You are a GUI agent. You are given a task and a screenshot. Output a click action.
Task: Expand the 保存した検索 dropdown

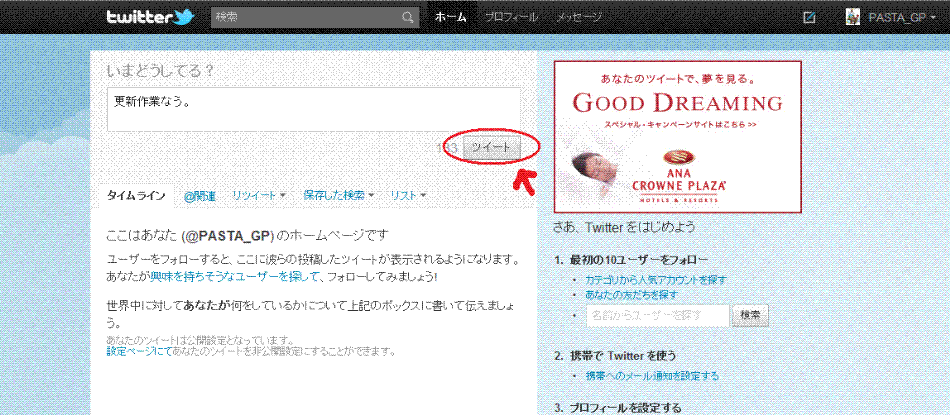[x=339, y=195]
